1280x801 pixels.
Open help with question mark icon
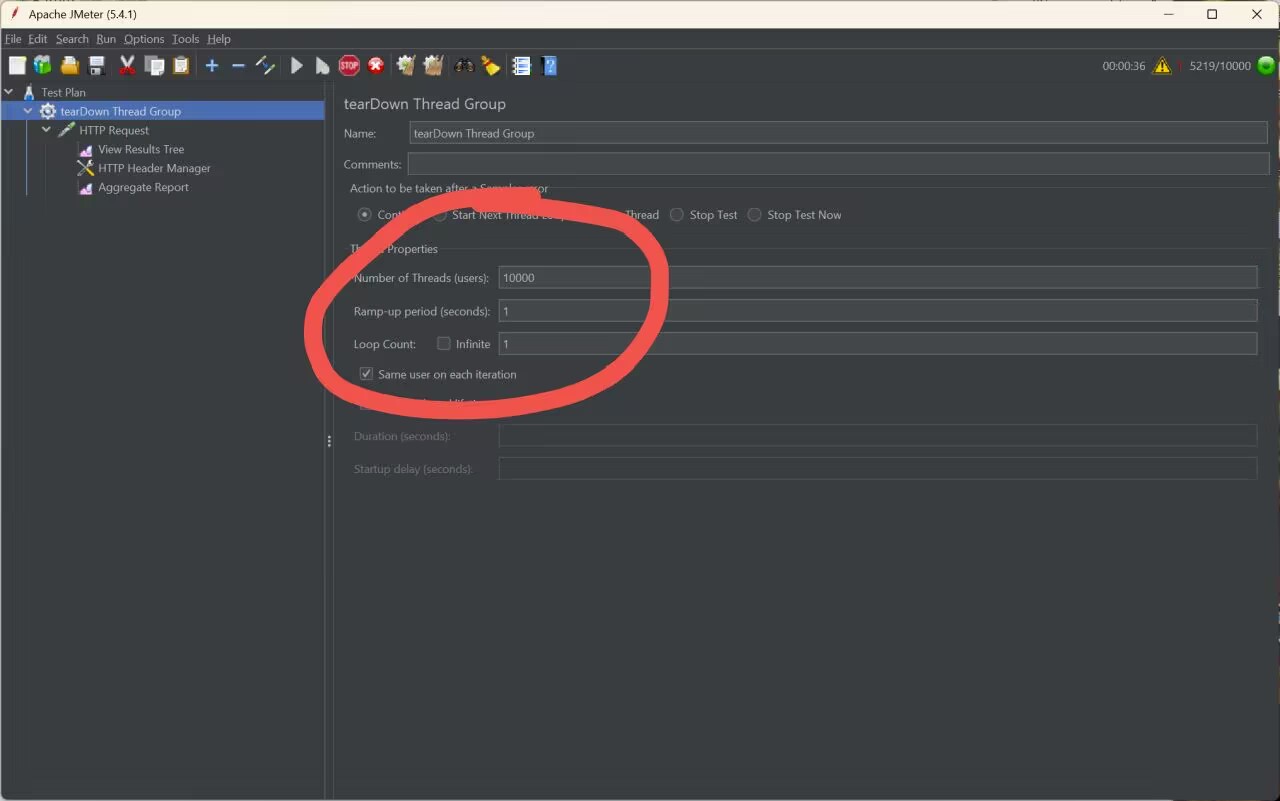point(549,66)
